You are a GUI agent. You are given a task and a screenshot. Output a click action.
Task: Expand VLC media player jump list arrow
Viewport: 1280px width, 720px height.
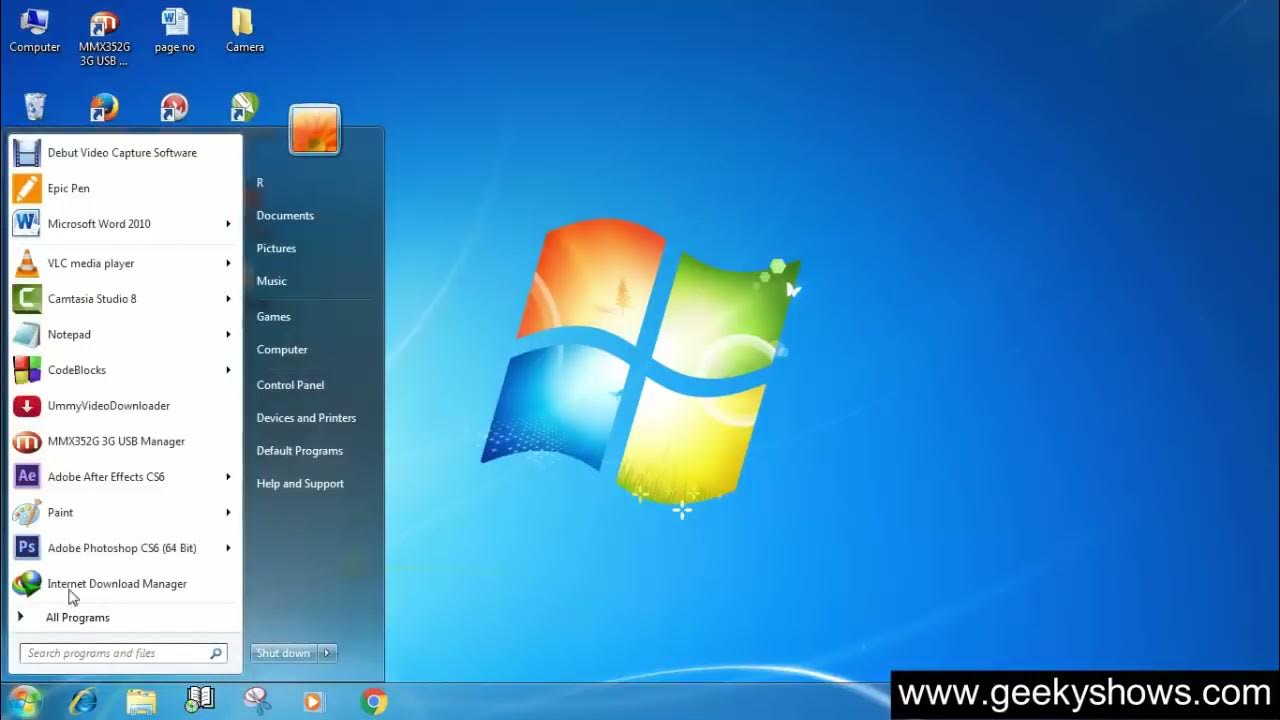229,263
